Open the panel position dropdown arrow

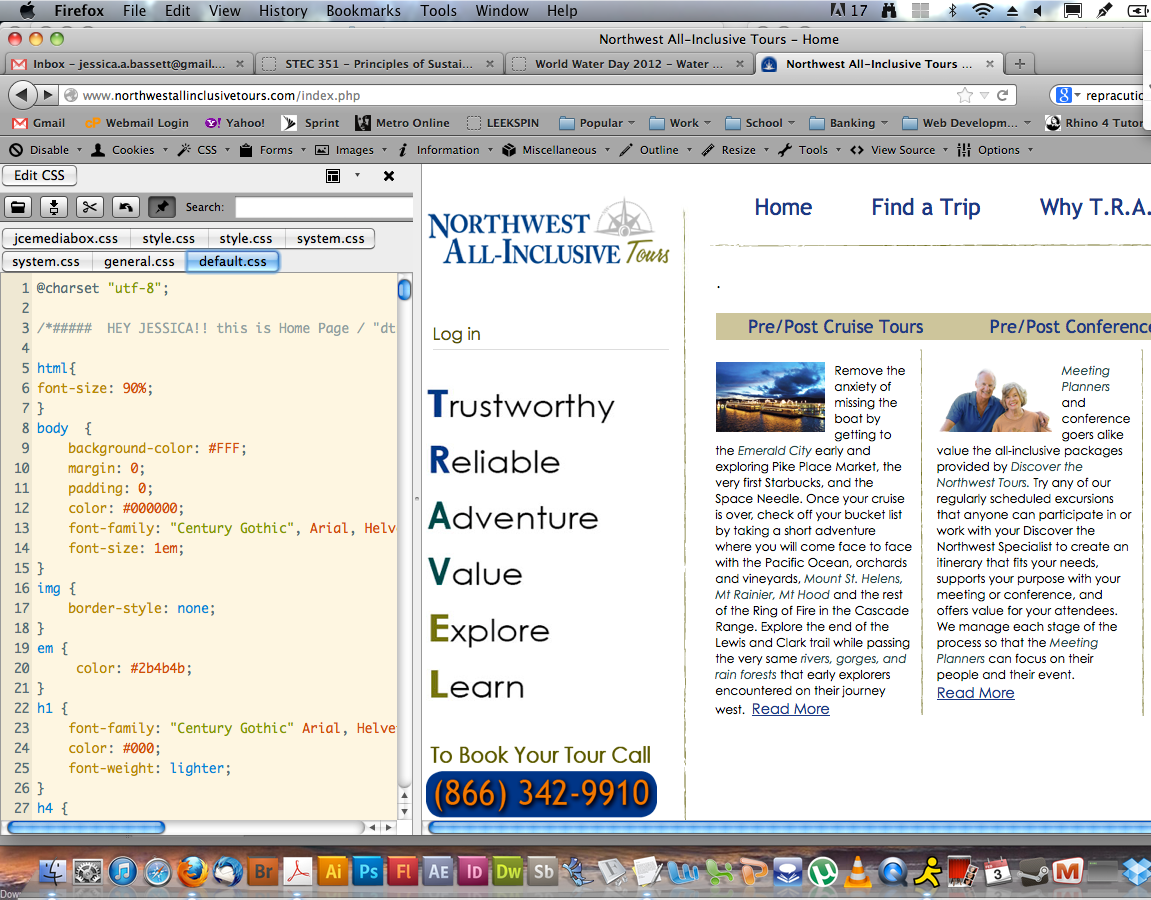(x=357, y=175)
